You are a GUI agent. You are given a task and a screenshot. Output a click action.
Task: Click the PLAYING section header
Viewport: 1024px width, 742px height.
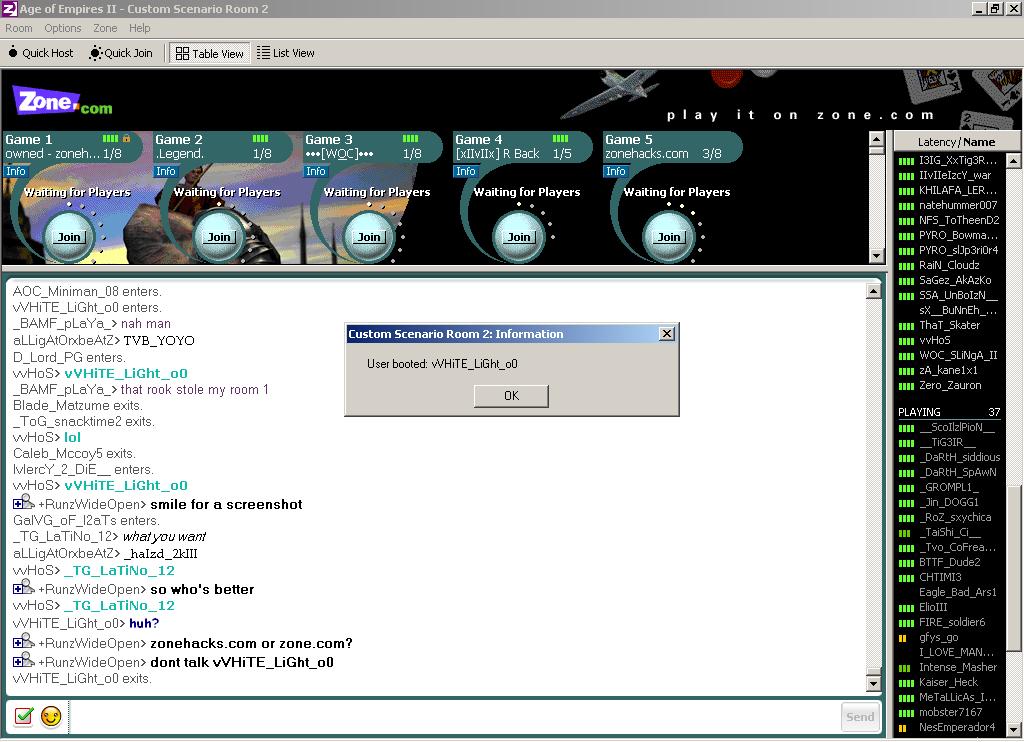tap(949, 412)
